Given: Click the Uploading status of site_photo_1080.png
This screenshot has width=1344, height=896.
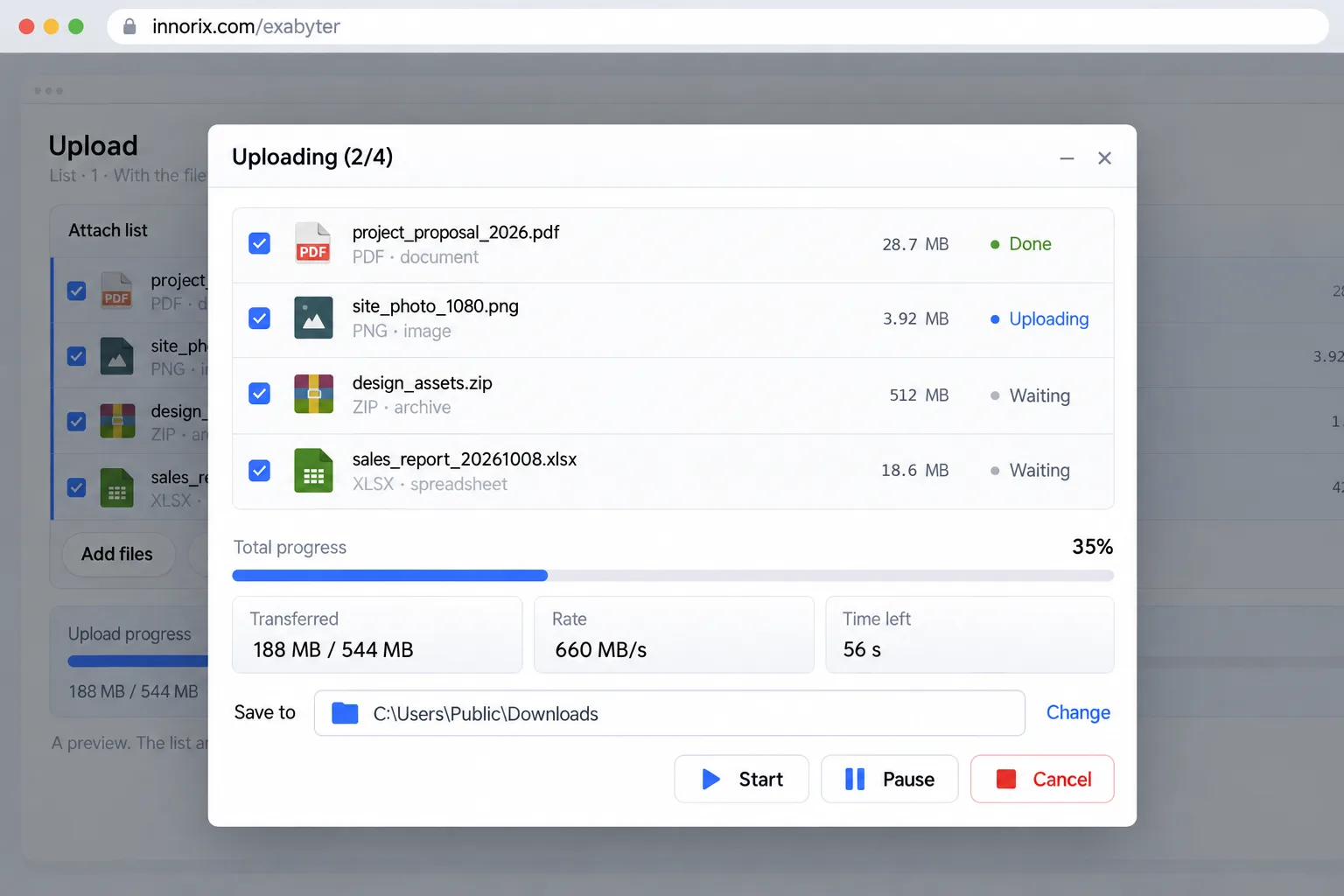Looking at the screenshot, I should [x=1039, y=319].
